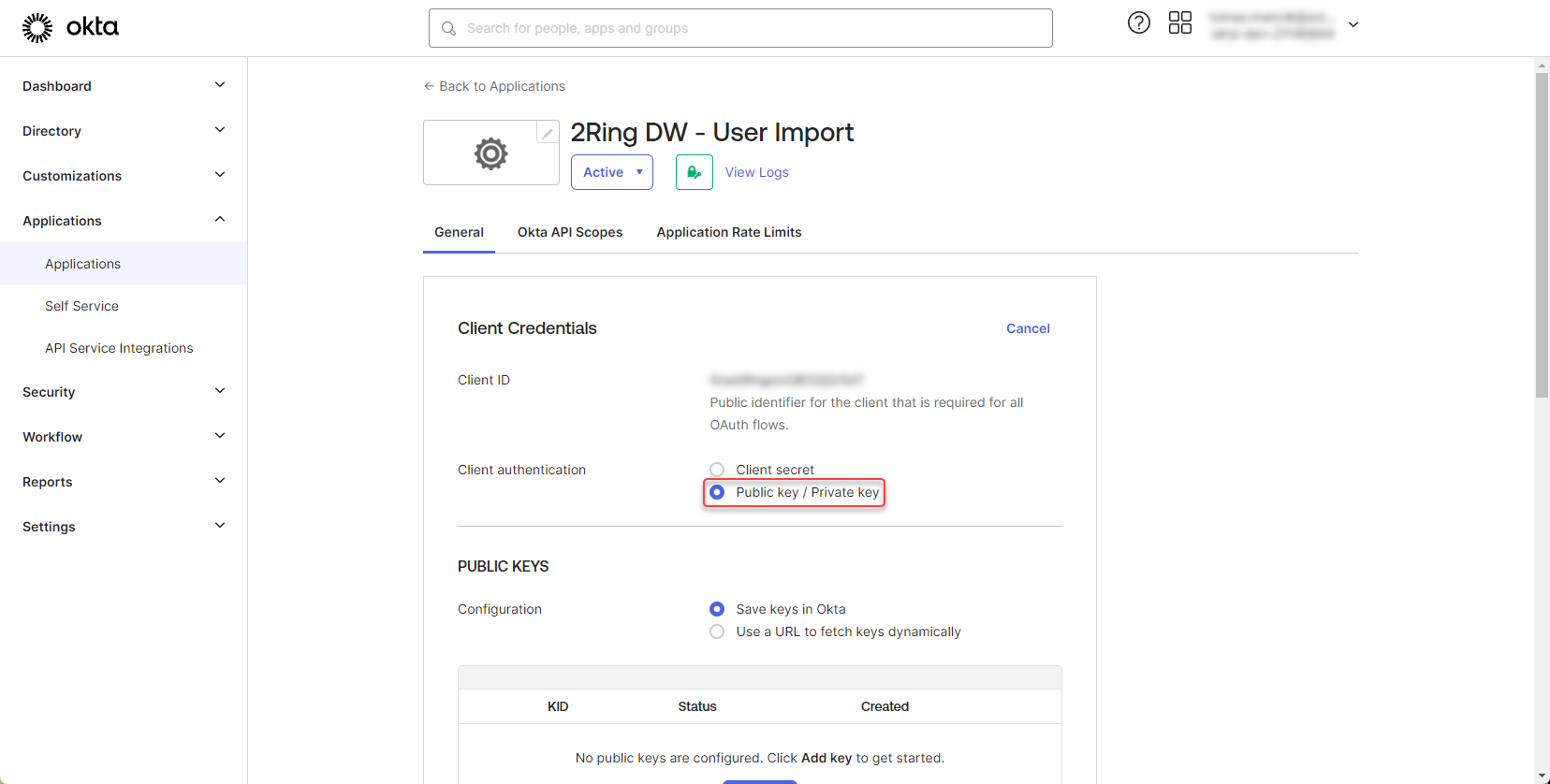Click the search magnifier icon
Viewport: 1550px width, 784px height.
click(x=449, y=28)
